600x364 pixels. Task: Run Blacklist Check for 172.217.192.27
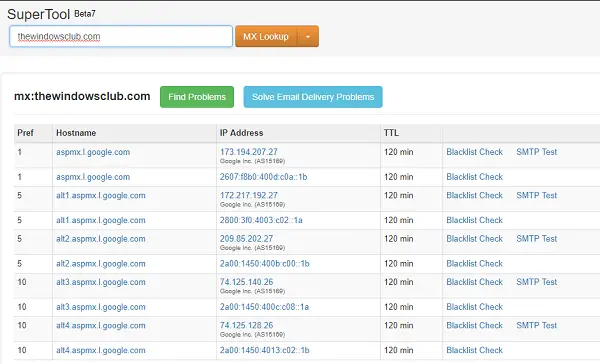pyautogui.click(x=474, y=195)
